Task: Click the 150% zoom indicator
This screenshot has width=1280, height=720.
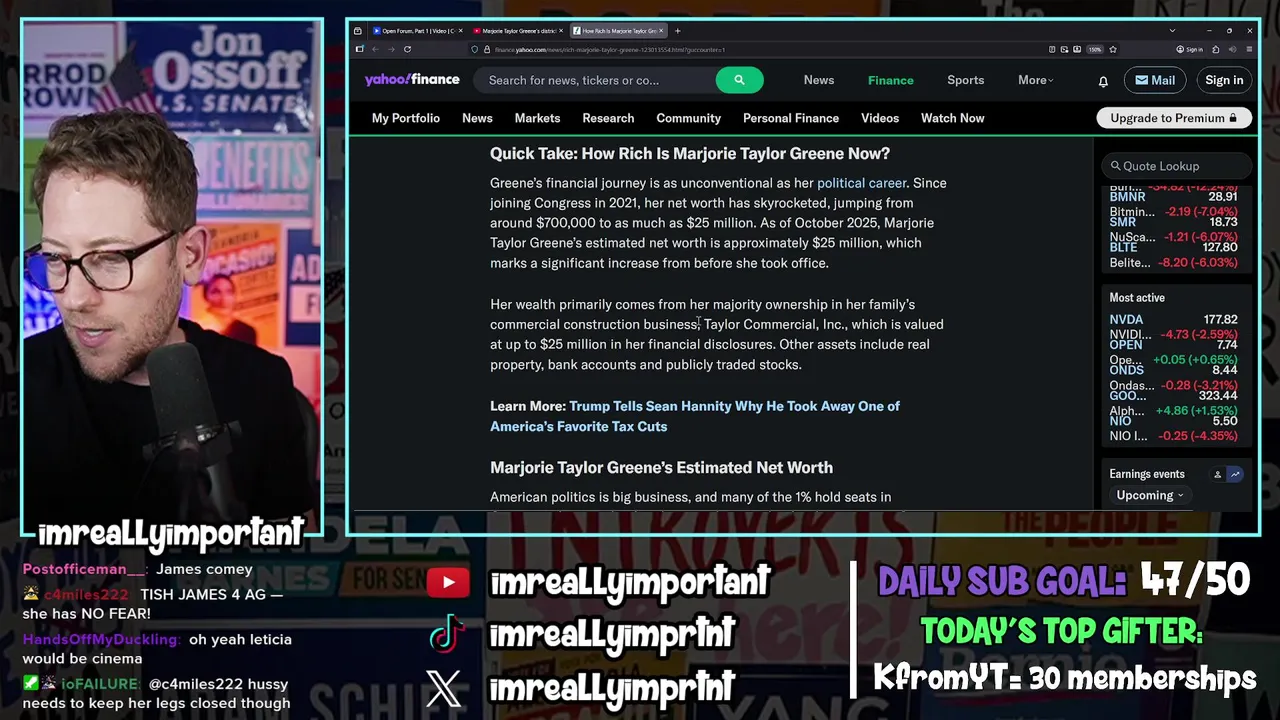Action: coord(1095,49)
